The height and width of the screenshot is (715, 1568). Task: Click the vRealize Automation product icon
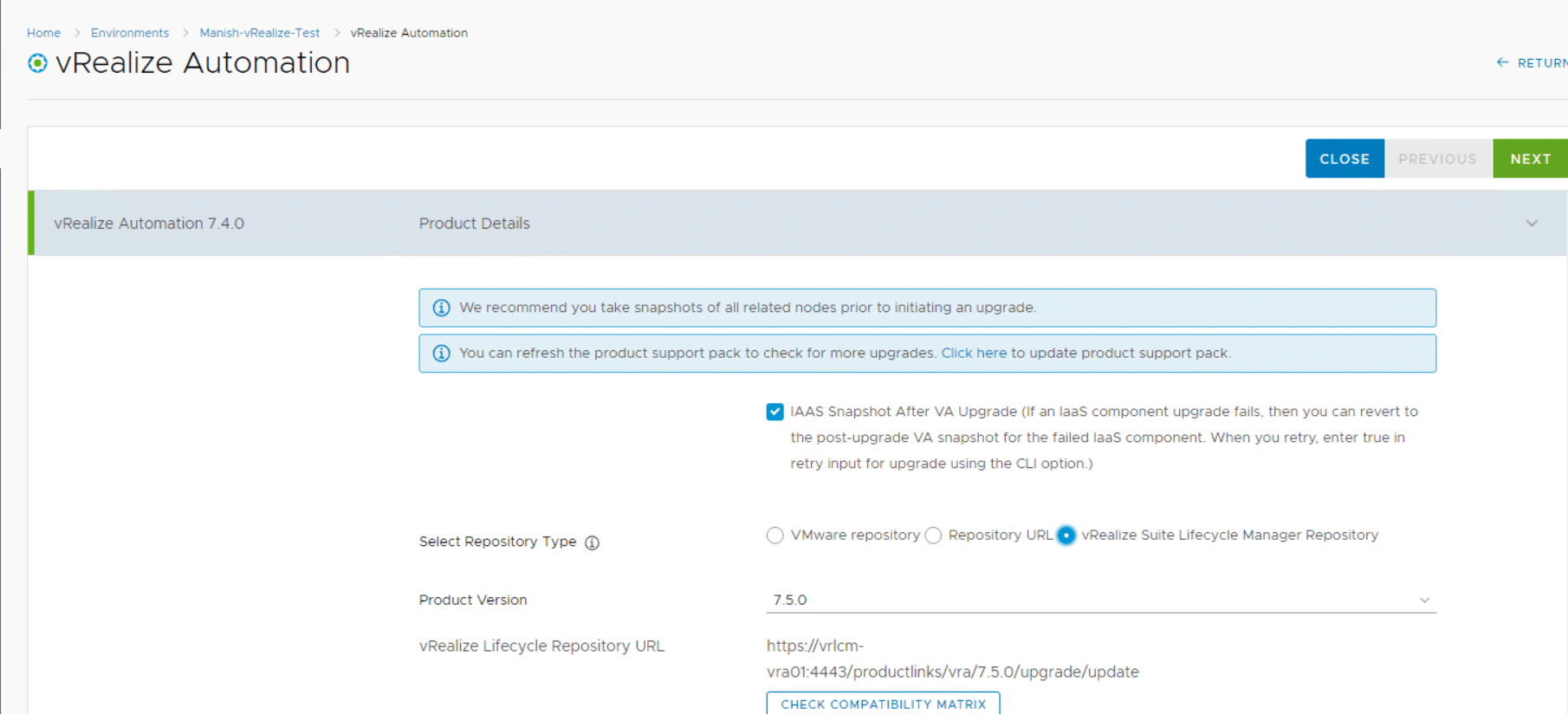coord(37,63)
